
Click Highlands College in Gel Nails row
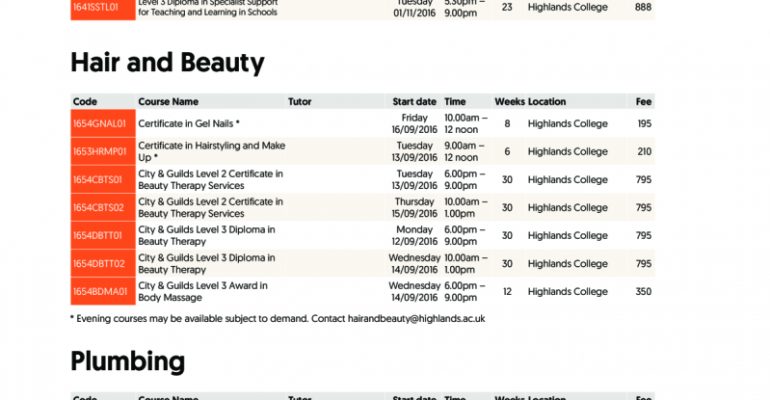[x=568, y=124]
